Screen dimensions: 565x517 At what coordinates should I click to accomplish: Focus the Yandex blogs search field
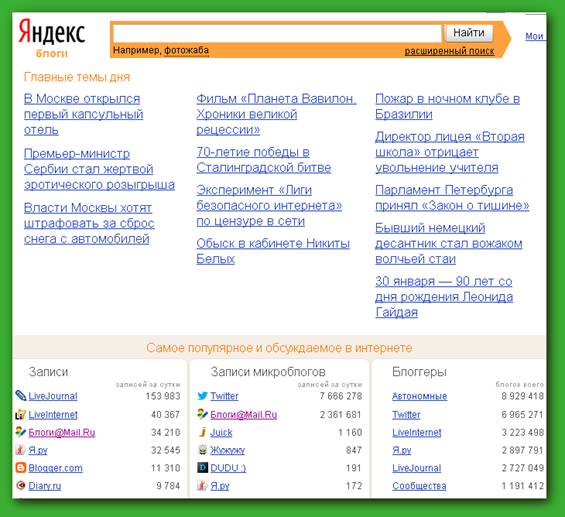point(277,34)
